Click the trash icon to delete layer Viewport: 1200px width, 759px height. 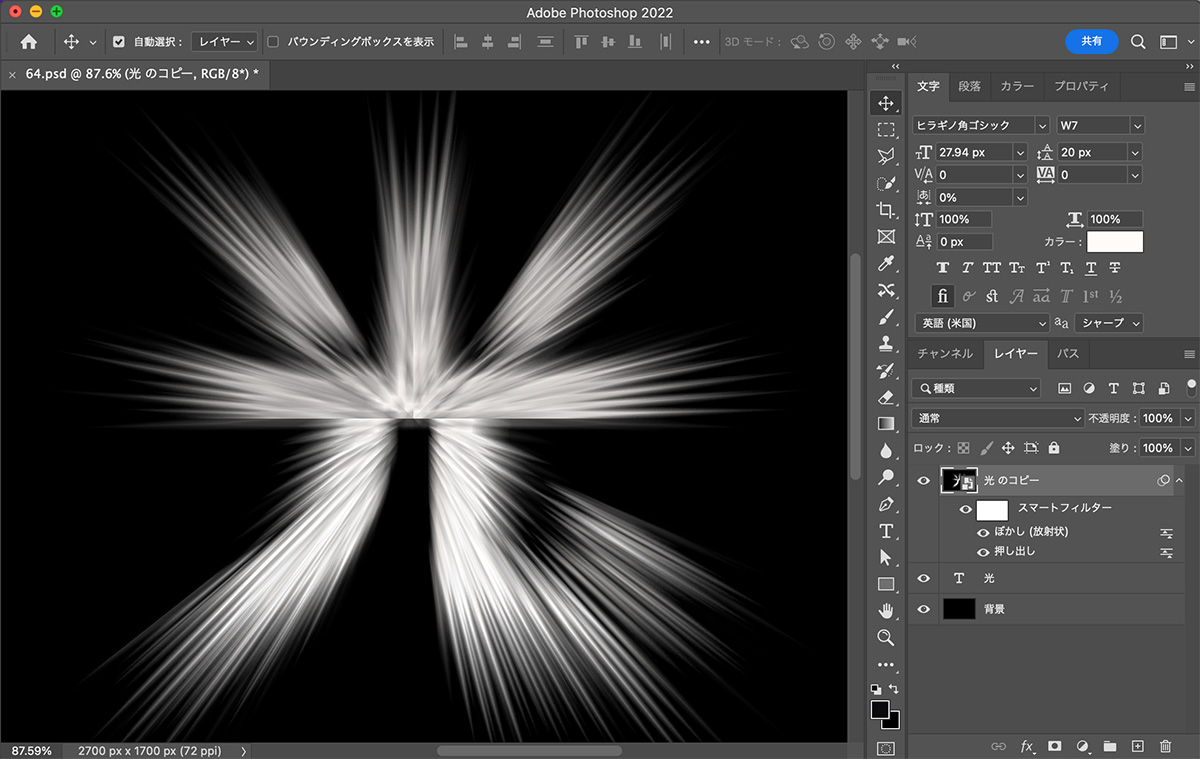(x=1165, y=746)
